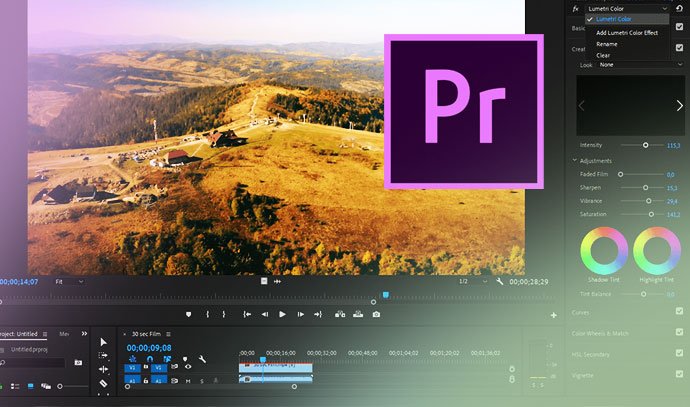Open the Fit zoom level dropdown
690x407 pixels.
(x=68, y=282)
